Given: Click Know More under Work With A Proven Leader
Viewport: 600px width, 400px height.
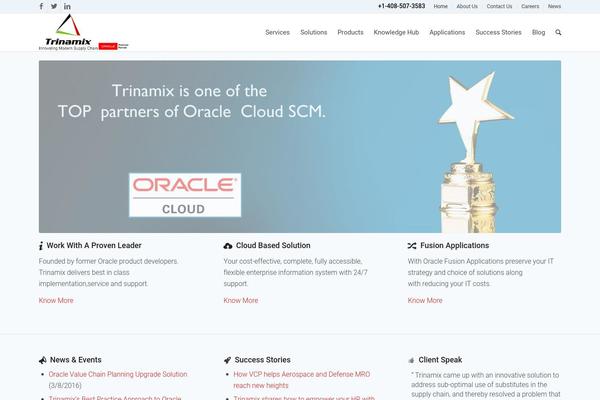Looking at the screenshot, I should click(56, 300).
